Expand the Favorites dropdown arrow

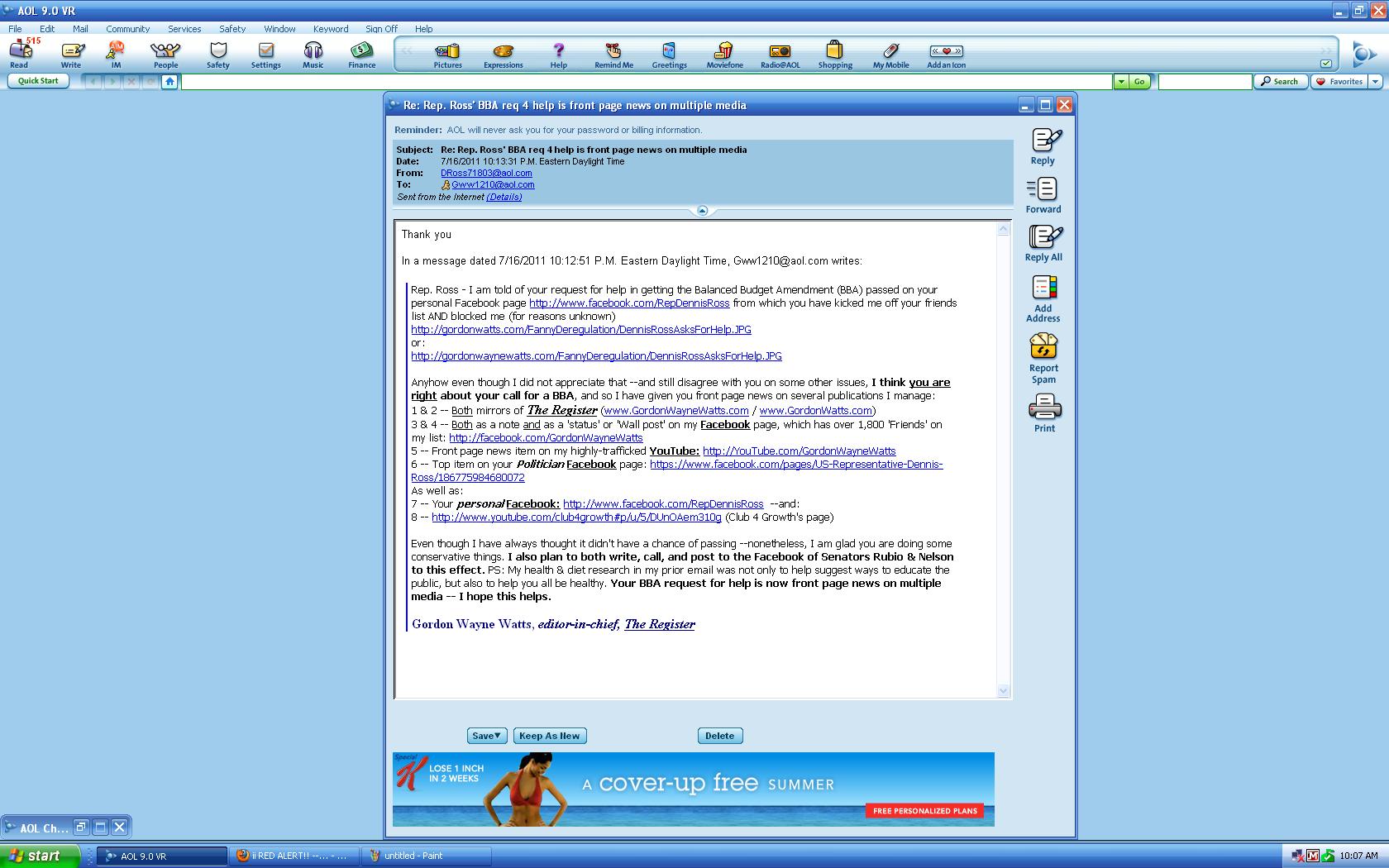click(1375, 81)
